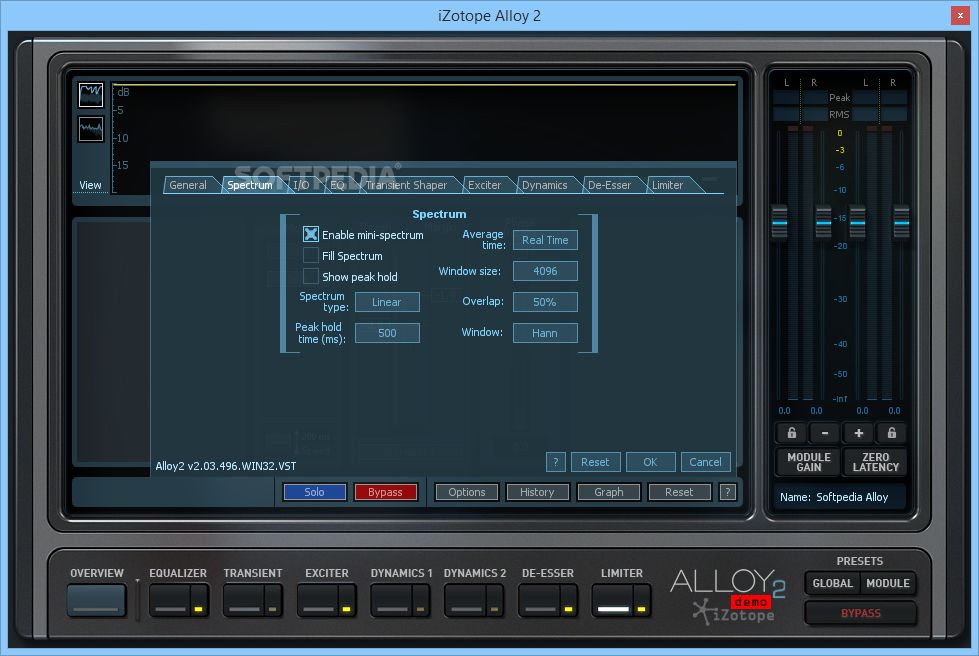Screen dimensions: 979x656
Task: Switch to the I/O tab
Action: (x=301, y=185)
